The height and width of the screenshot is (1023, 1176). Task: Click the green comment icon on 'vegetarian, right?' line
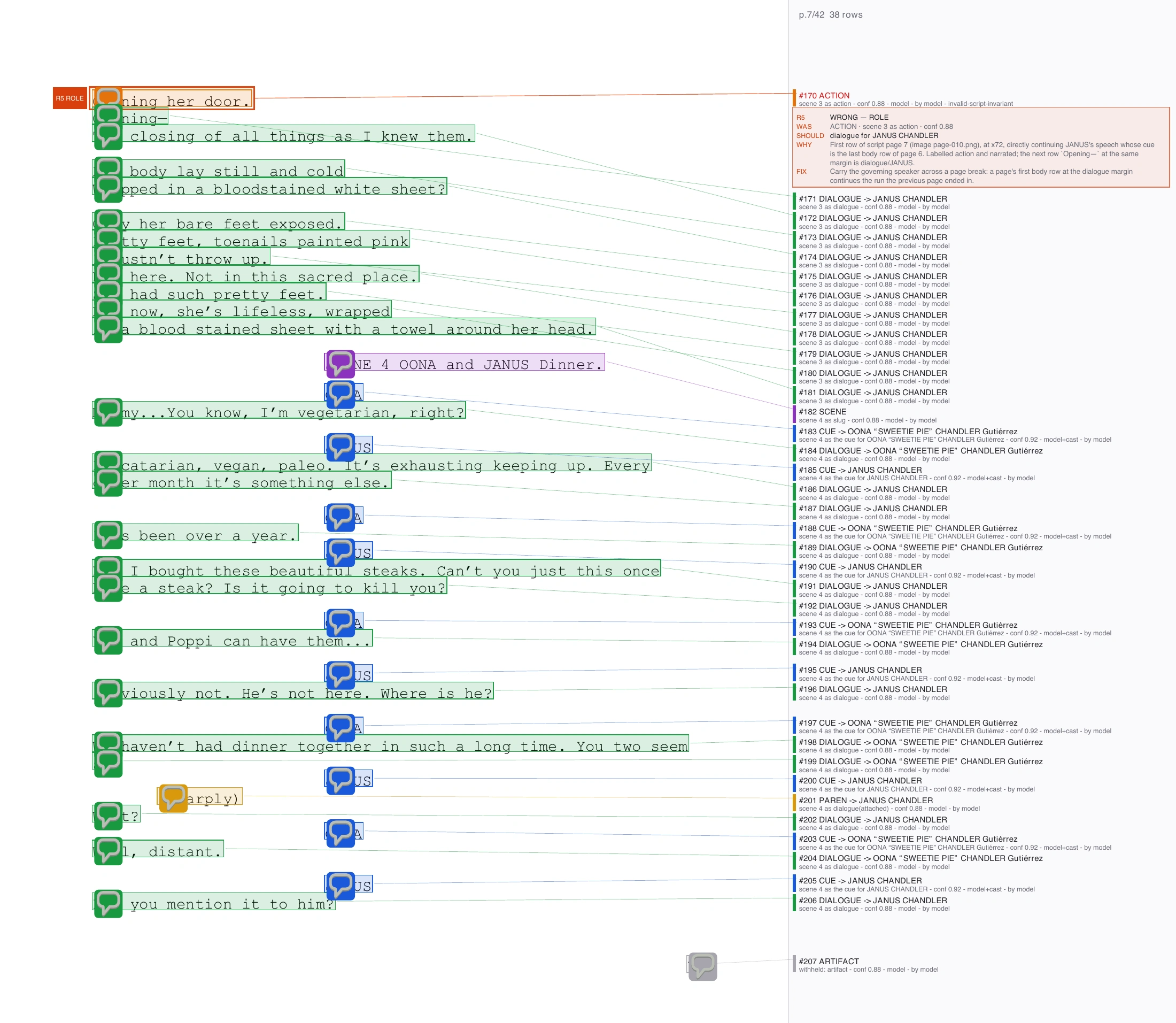point(108,412)
